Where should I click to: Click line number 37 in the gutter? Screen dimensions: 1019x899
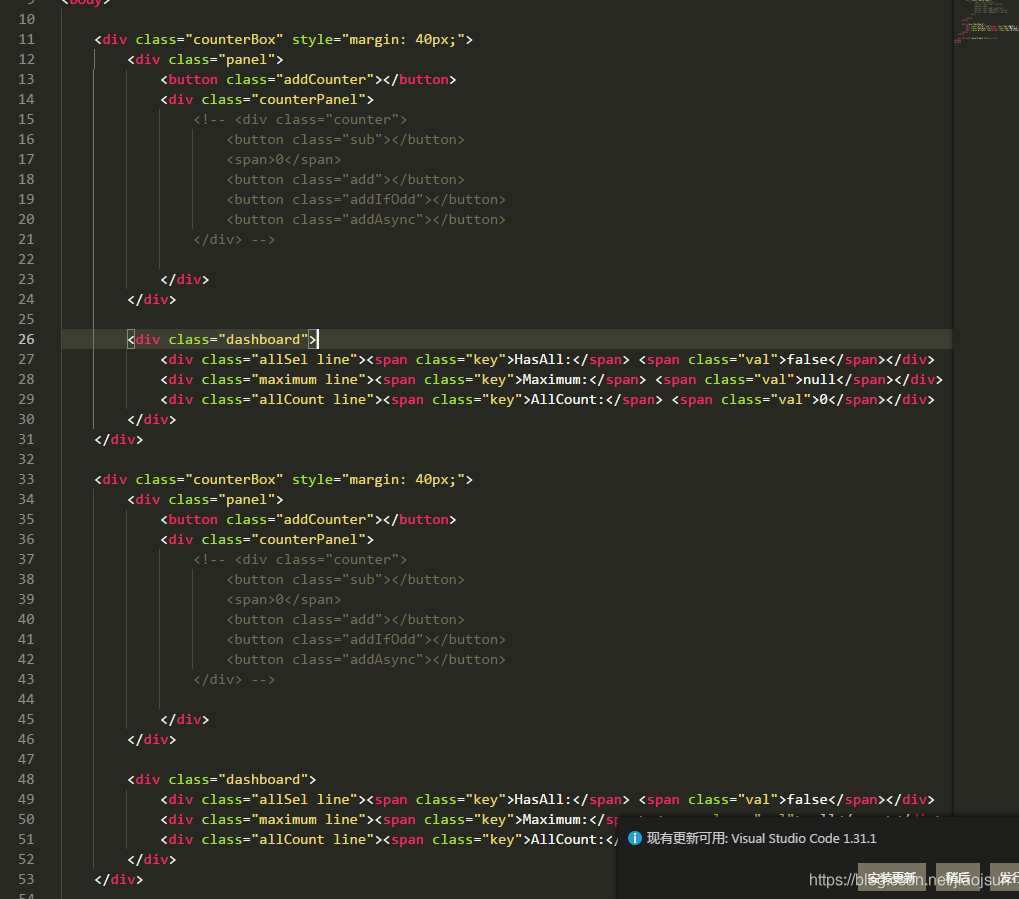(x=26, y=559)
